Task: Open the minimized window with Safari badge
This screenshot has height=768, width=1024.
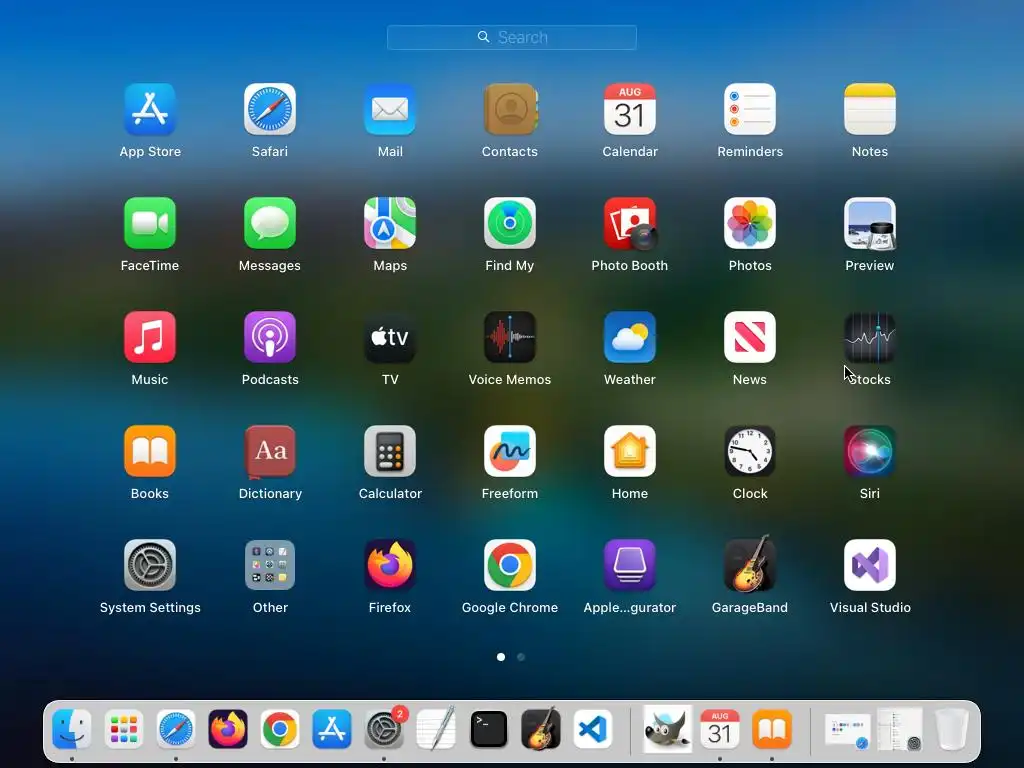Action: coord(848,730)
